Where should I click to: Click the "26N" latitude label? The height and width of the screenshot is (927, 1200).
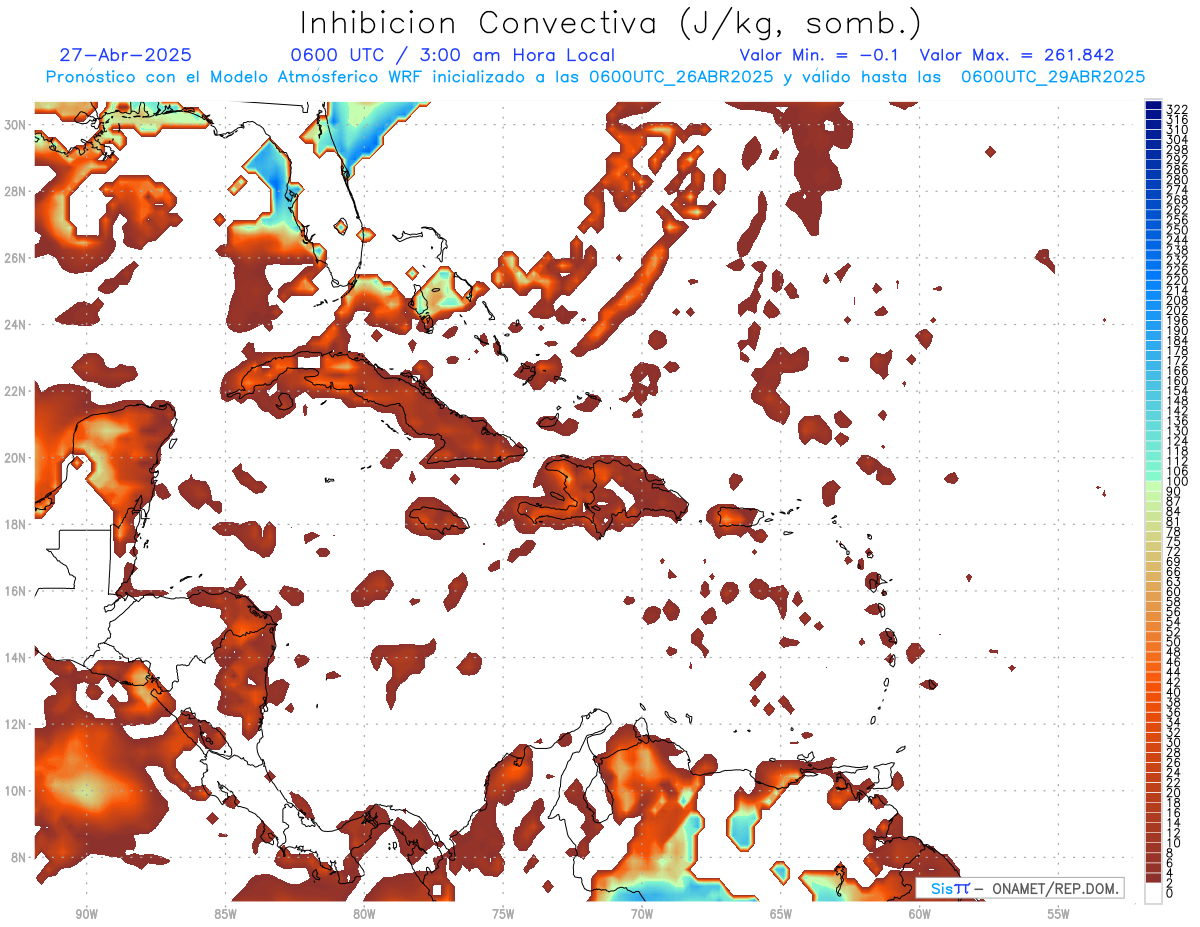click(15, 258)
